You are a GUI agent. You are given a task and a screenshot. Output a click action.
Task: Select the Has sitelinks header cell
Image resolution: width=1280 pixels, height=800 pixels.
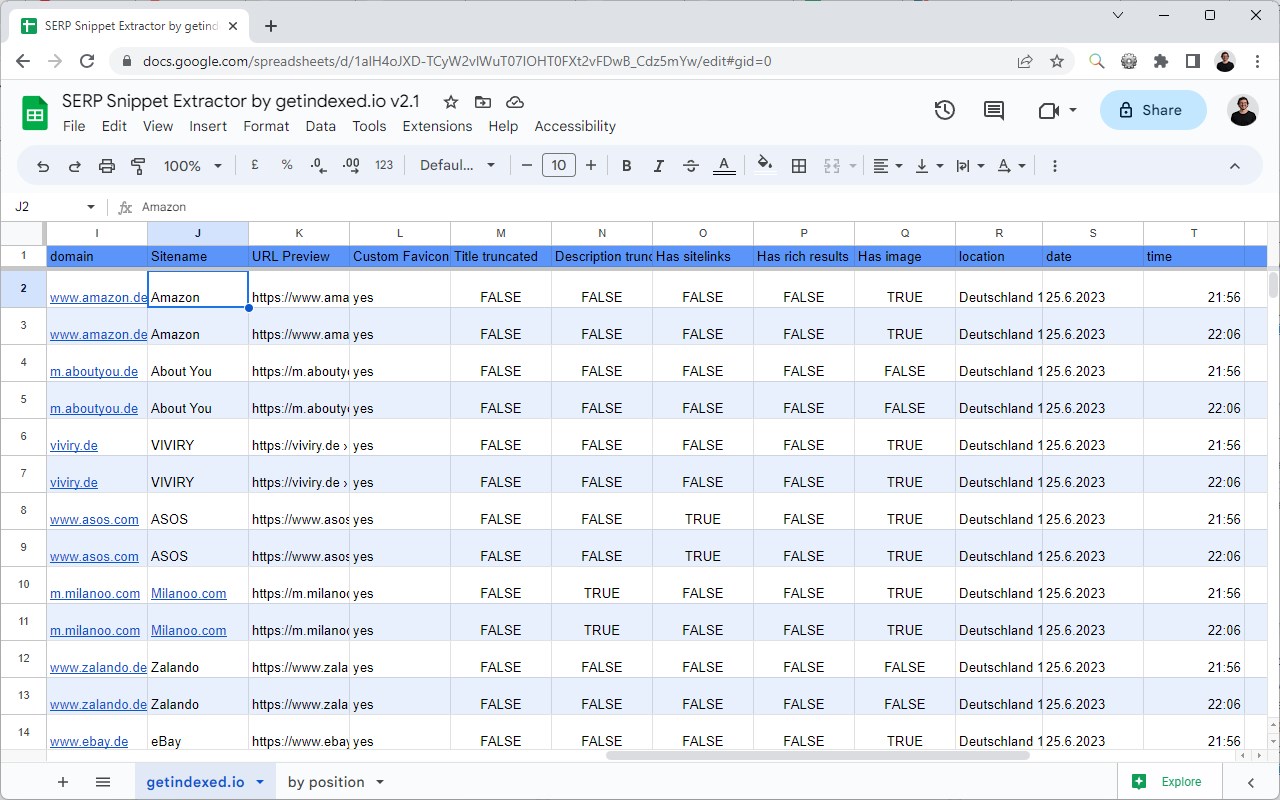[703, 256]
